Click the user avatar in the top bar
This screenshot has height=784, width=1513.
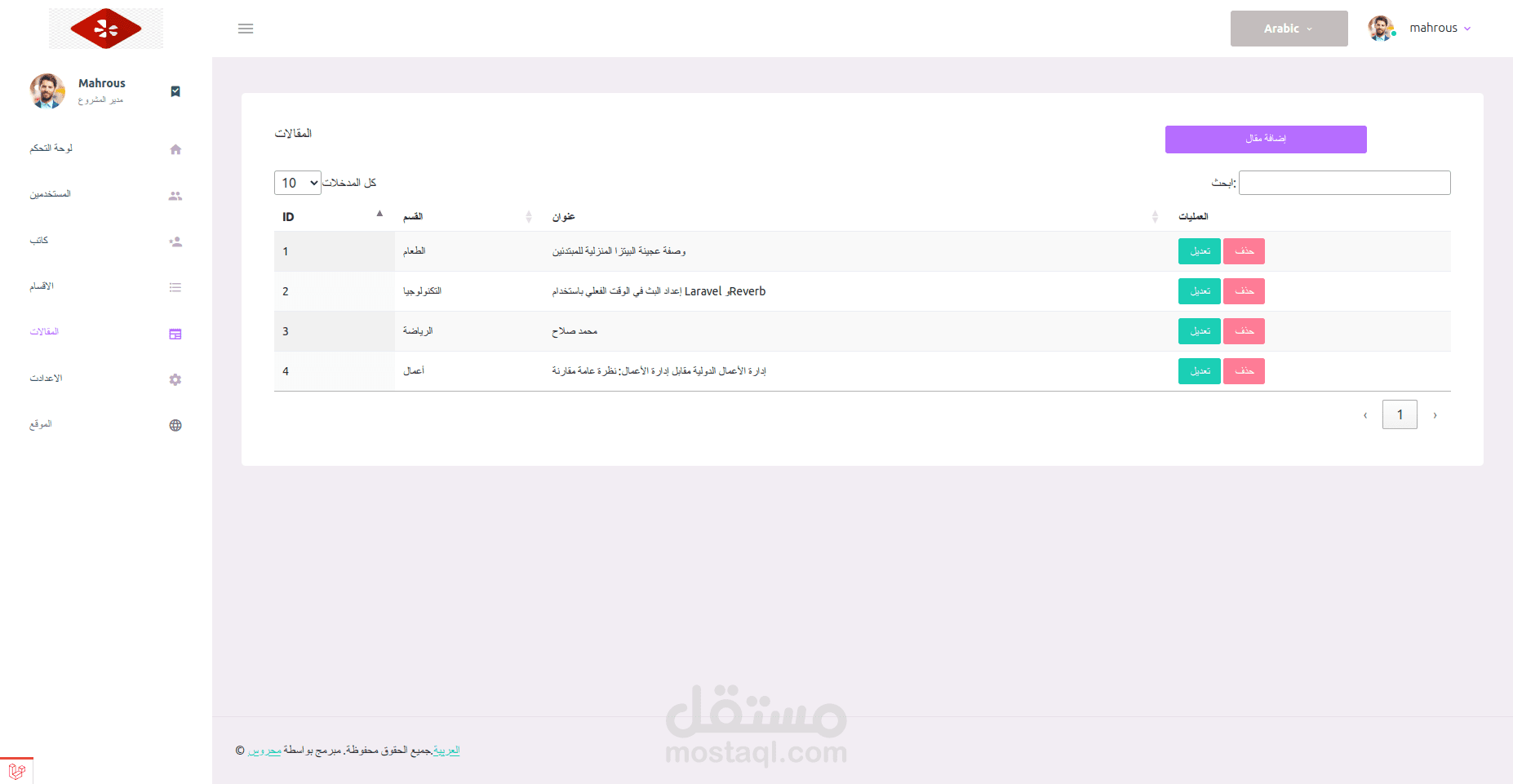tap(1381, 29)
